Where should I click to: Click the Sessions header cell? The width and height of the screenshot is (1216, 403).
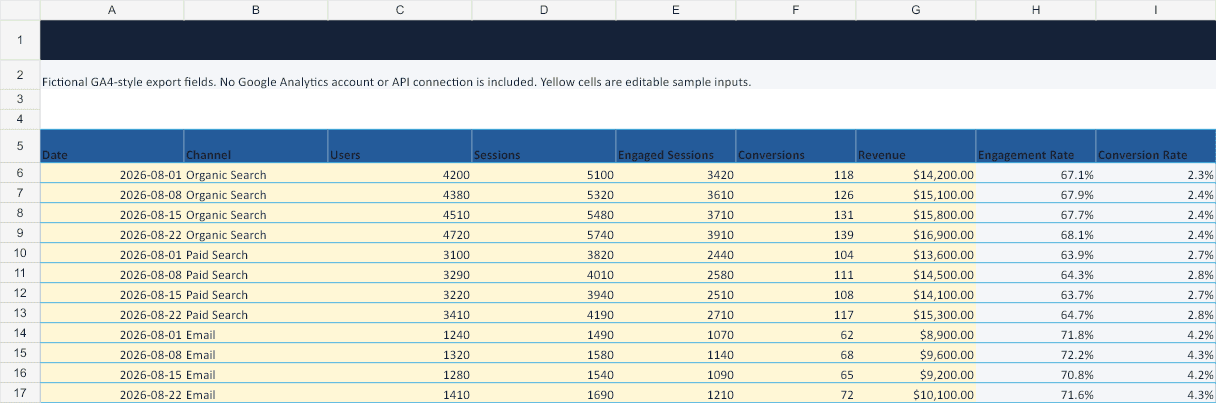[x=544, y=146]
